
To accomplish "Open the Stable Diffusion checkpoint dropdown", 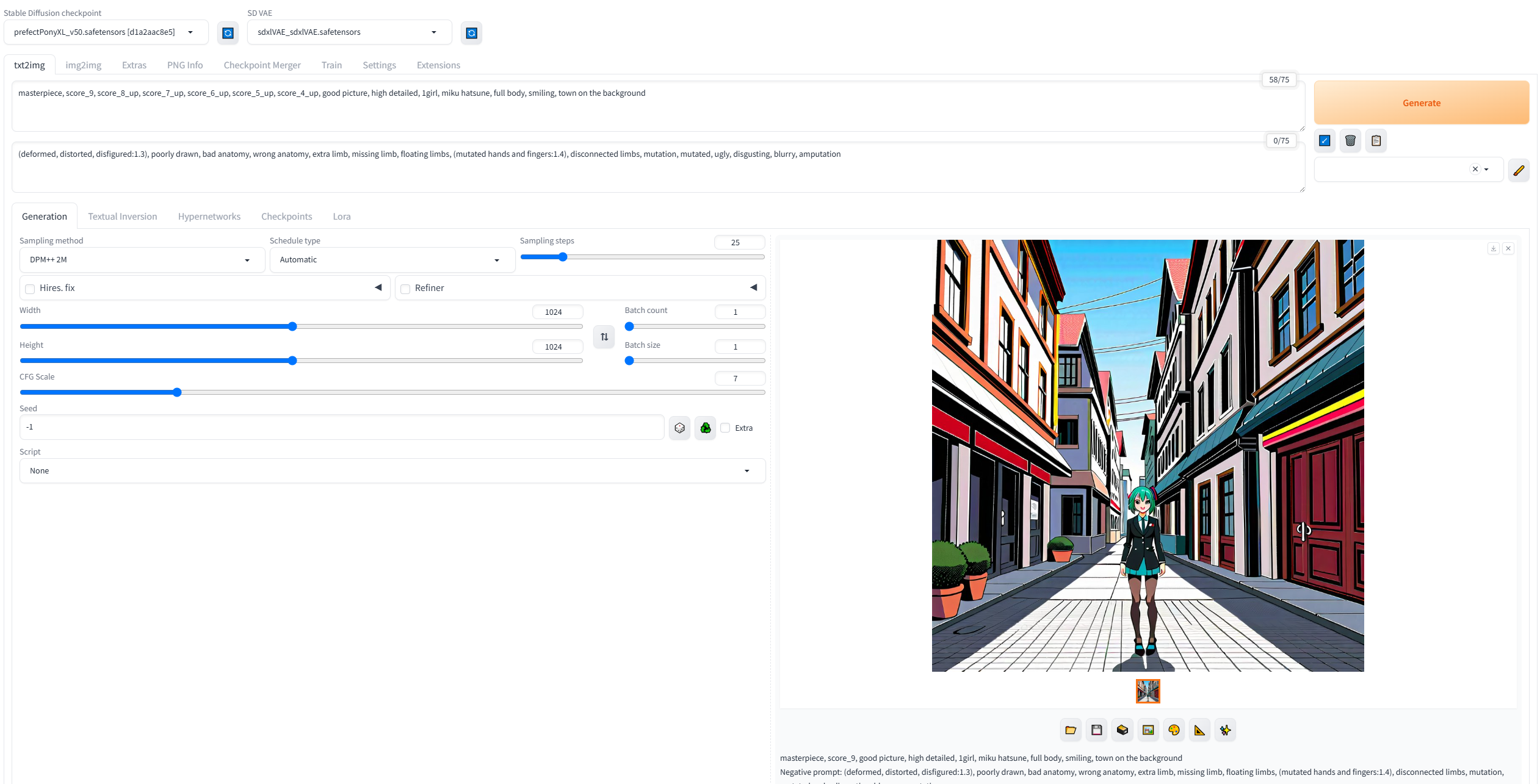I will pos(106,32).
